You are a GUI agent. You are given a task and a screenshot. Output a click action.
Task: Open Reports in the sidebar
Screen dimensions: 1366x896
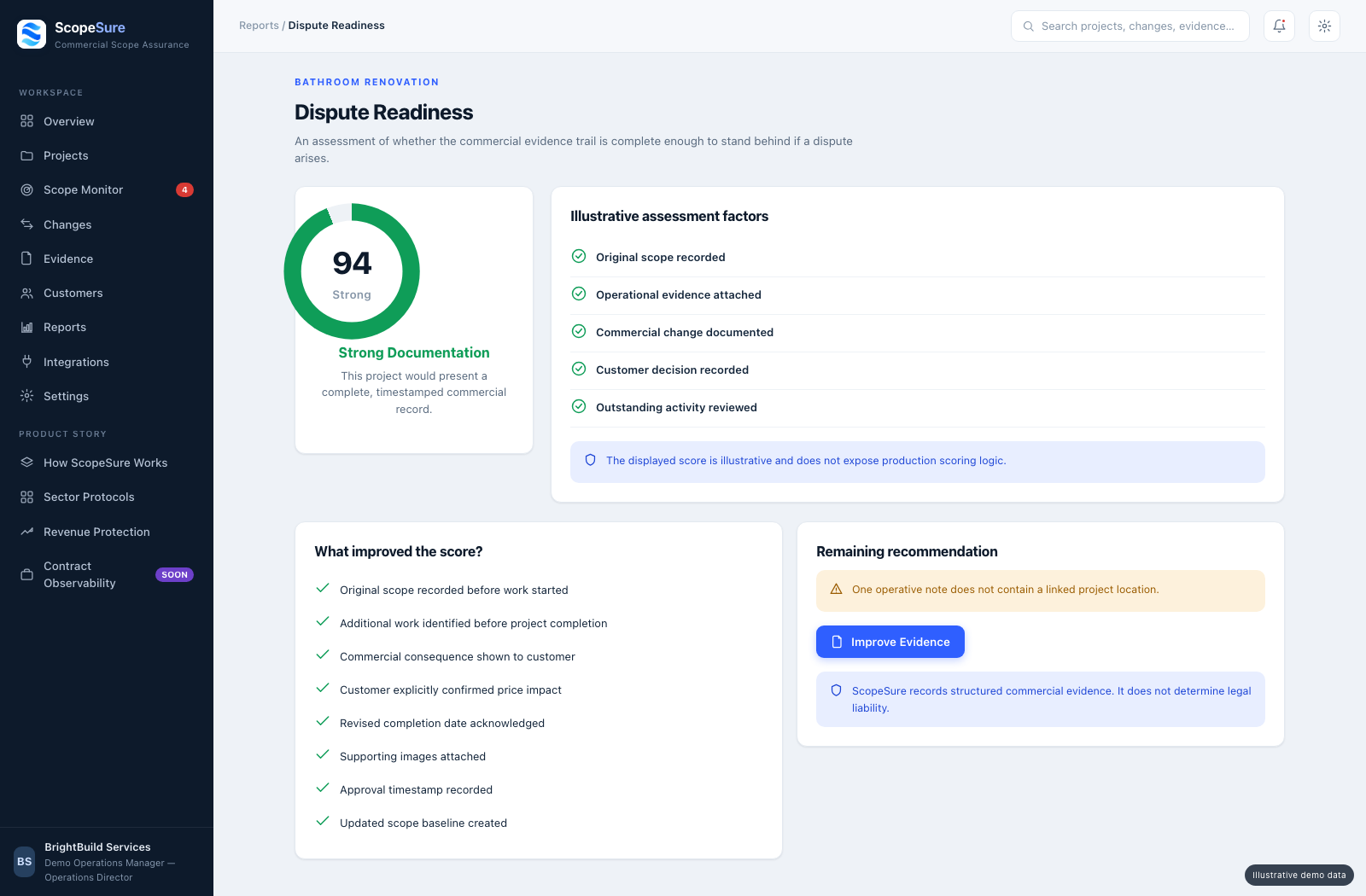[107, 327]
